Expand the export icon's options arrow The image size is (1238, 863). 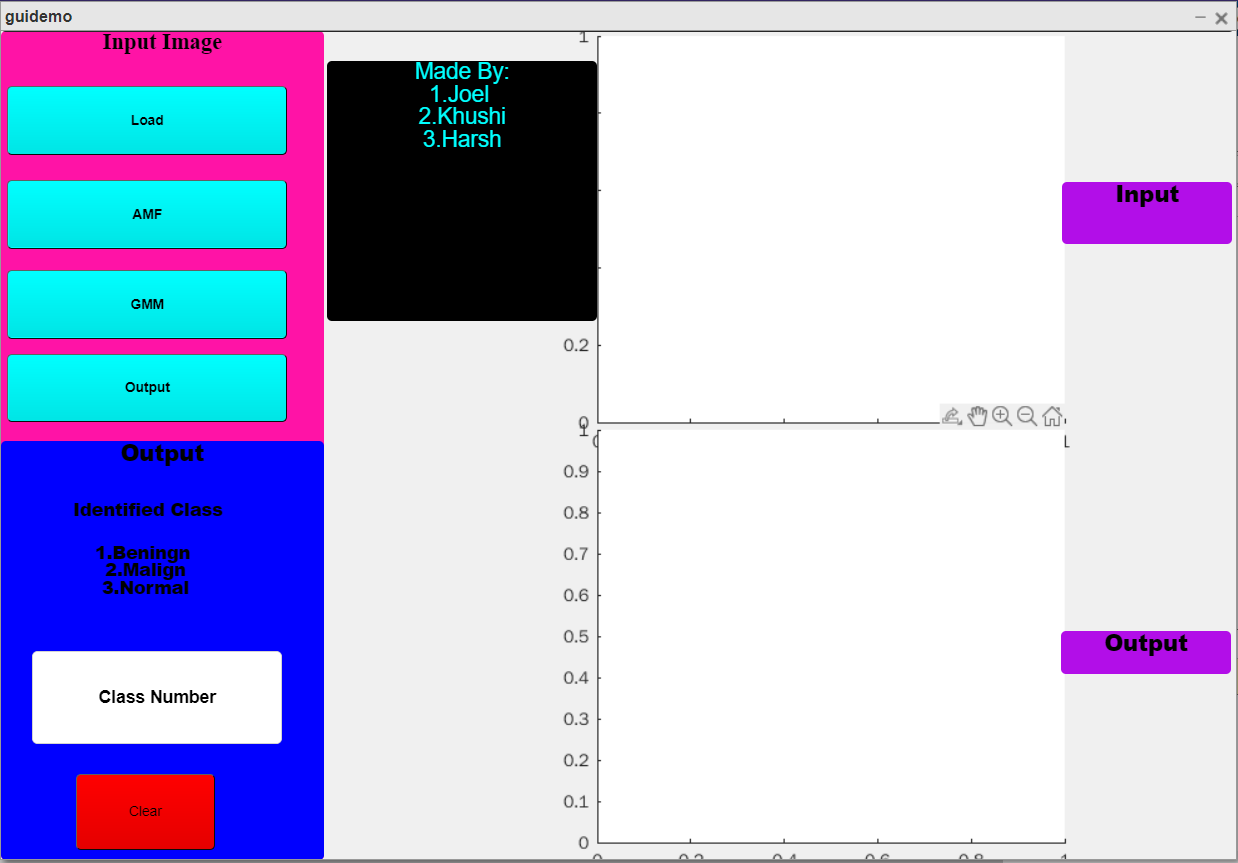click(x=960, y=423)
